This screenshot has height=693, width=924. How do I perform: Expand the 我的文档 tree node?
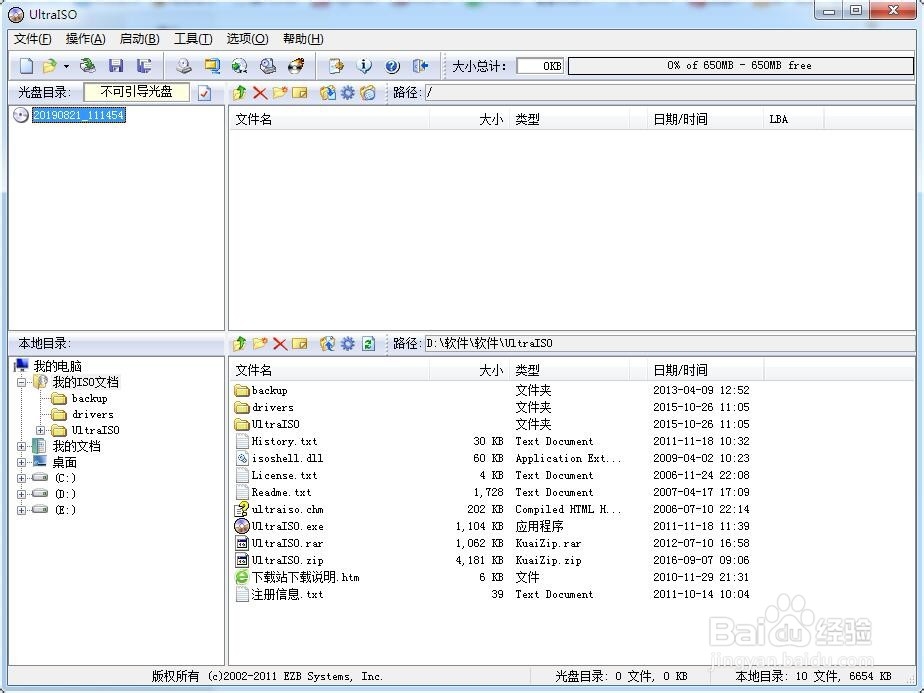coord(22,447)
